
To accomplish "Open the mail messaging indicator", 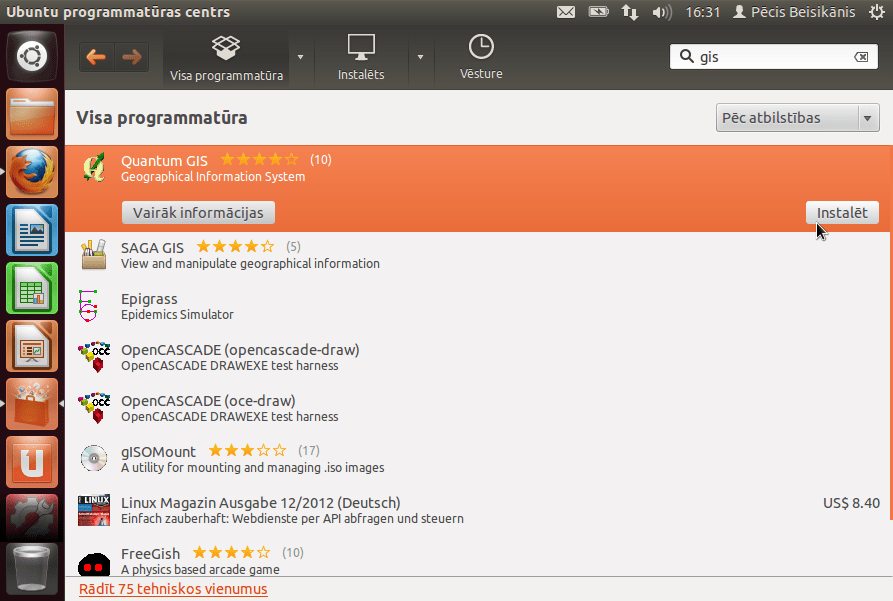I will tap(566, 12).
